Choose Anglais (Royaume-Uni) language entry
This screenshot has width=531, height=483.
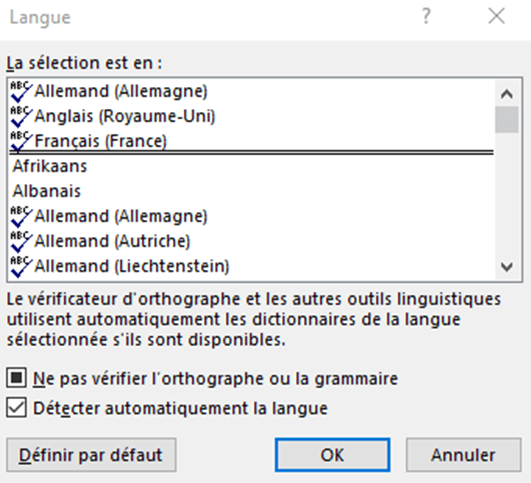(251, 116)
